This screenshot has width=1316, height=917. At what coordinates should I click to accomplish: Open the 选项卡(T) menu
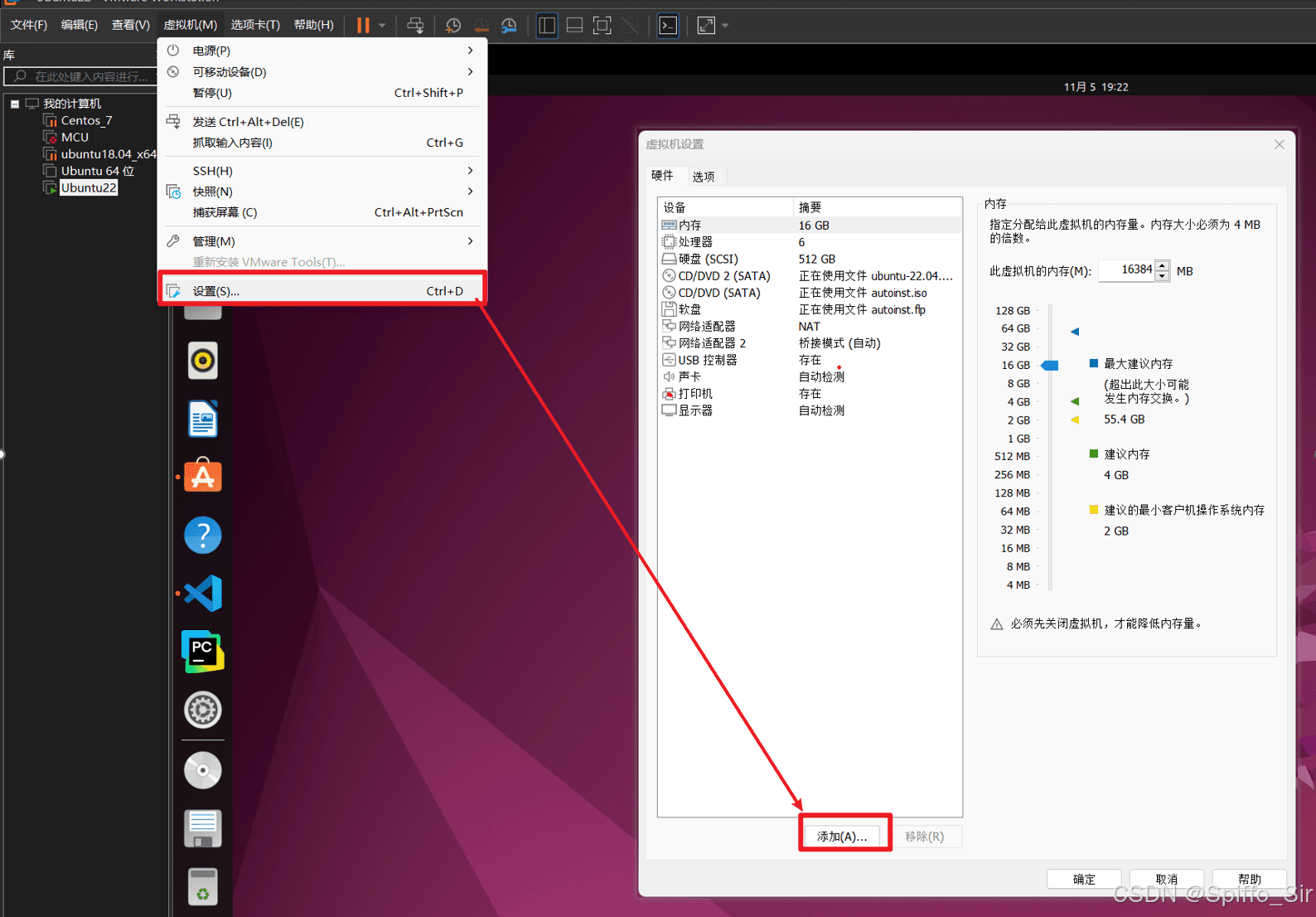tap(255, 25)
